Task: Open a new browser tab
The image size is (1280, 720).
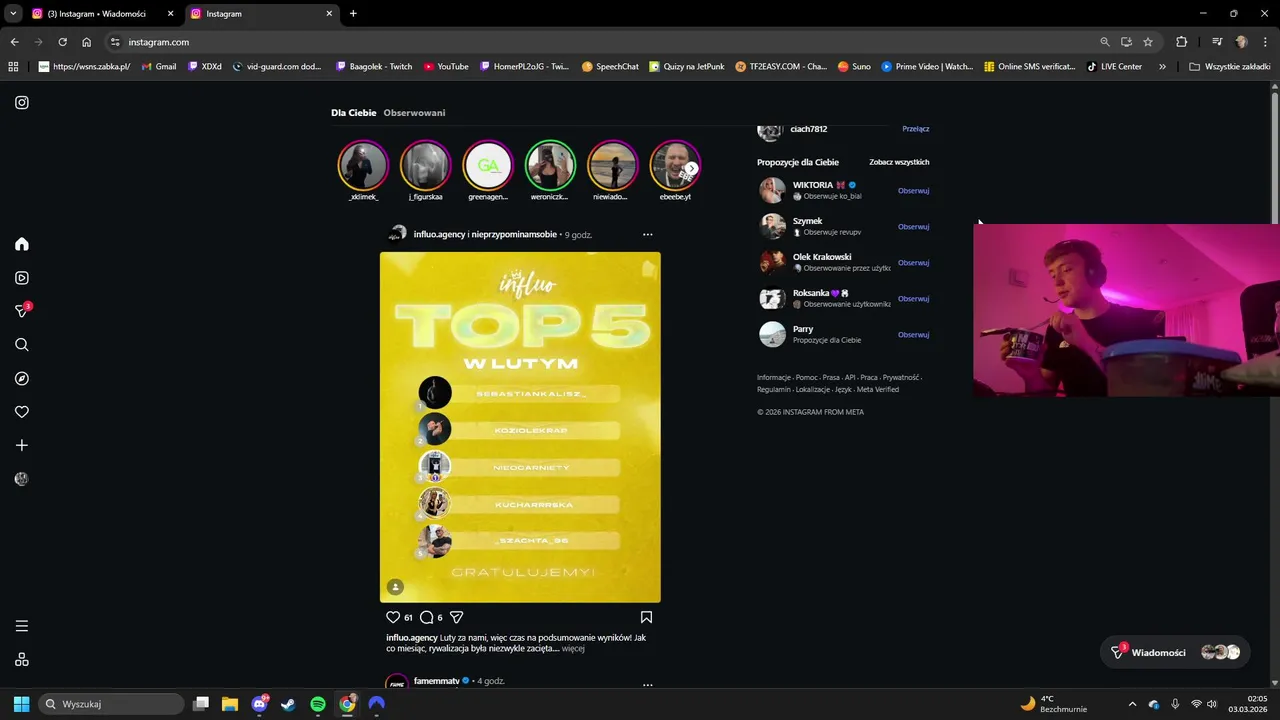Action: click(x=353, y=14)
